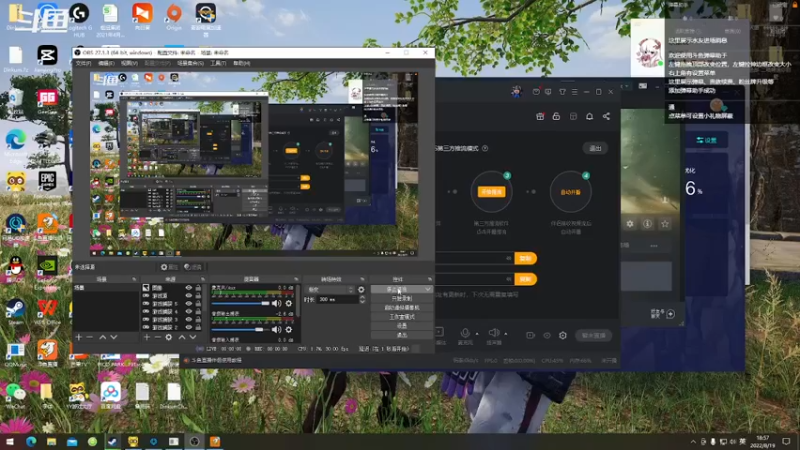Pop out the Controls dock panel
This screenshot has width=800, height=450.
[x=430, y=279]
